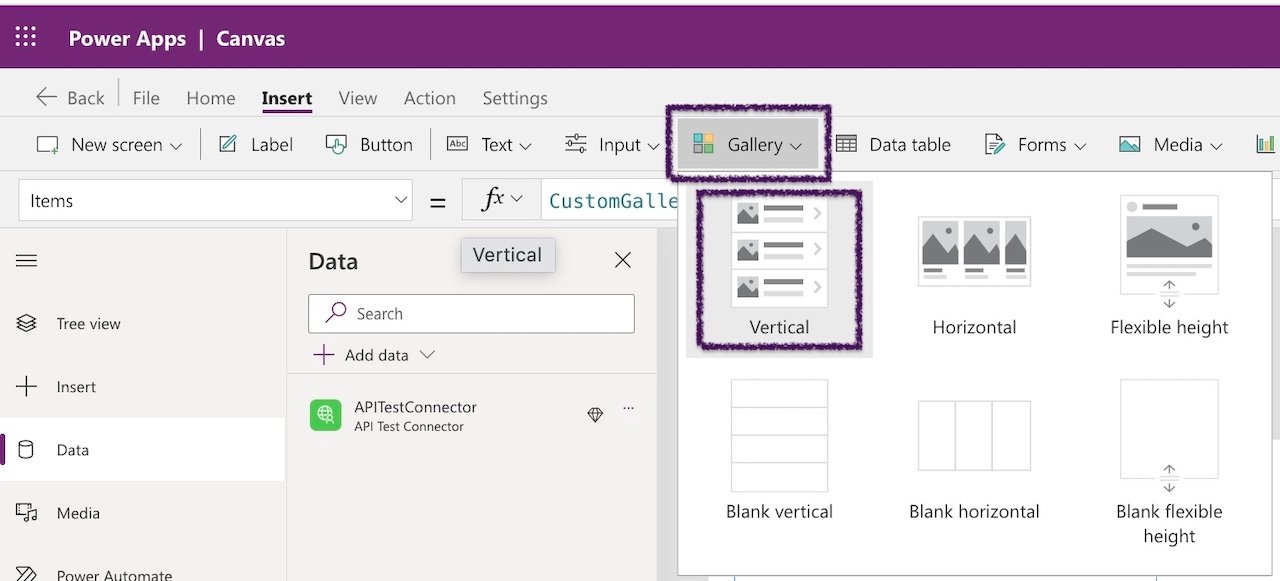Image resolution: width=1280 pixels, height=581 pixels.
Task: Insert a Label control
Action: (256, 145)
